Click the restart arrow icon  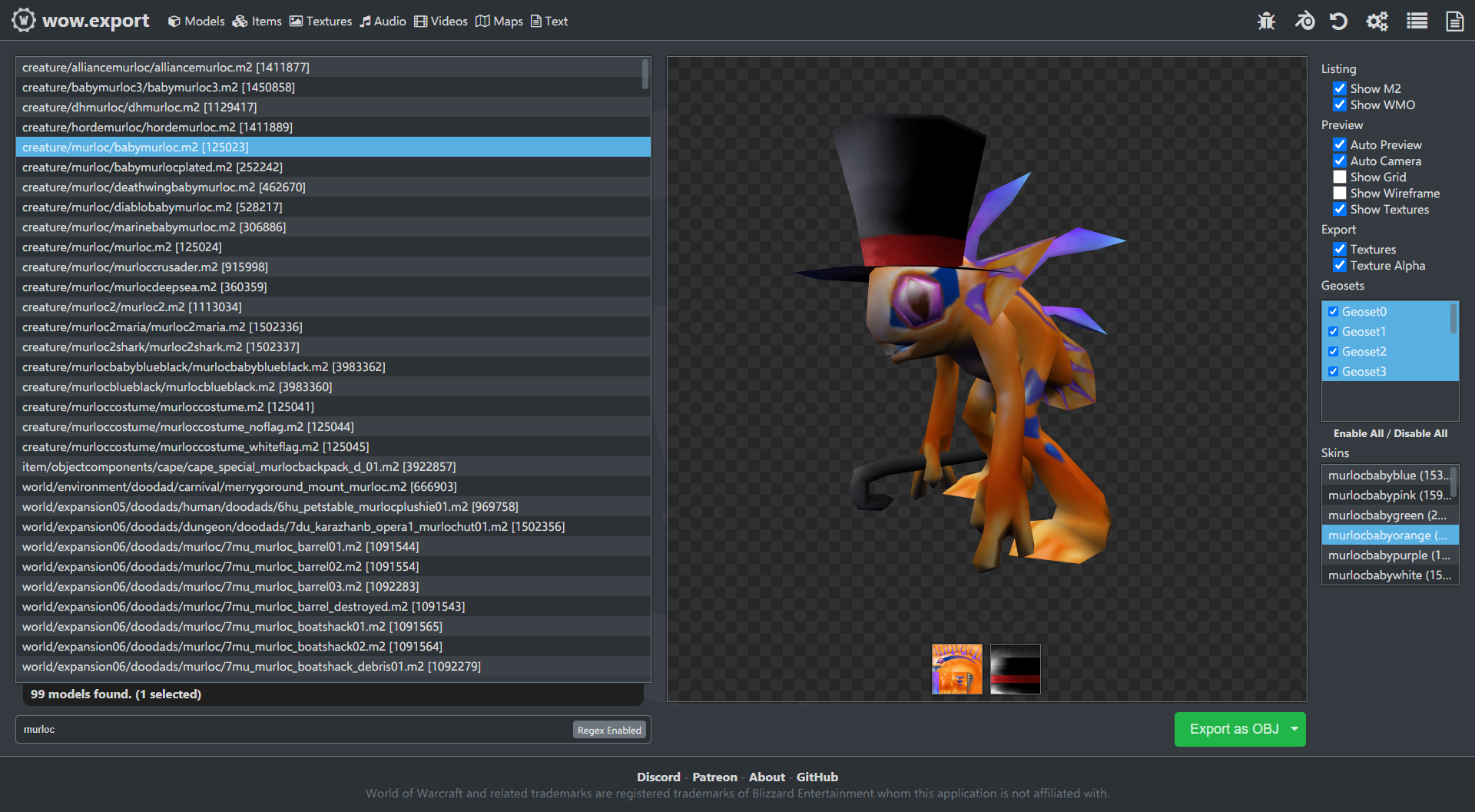[x=1338, y=21]
